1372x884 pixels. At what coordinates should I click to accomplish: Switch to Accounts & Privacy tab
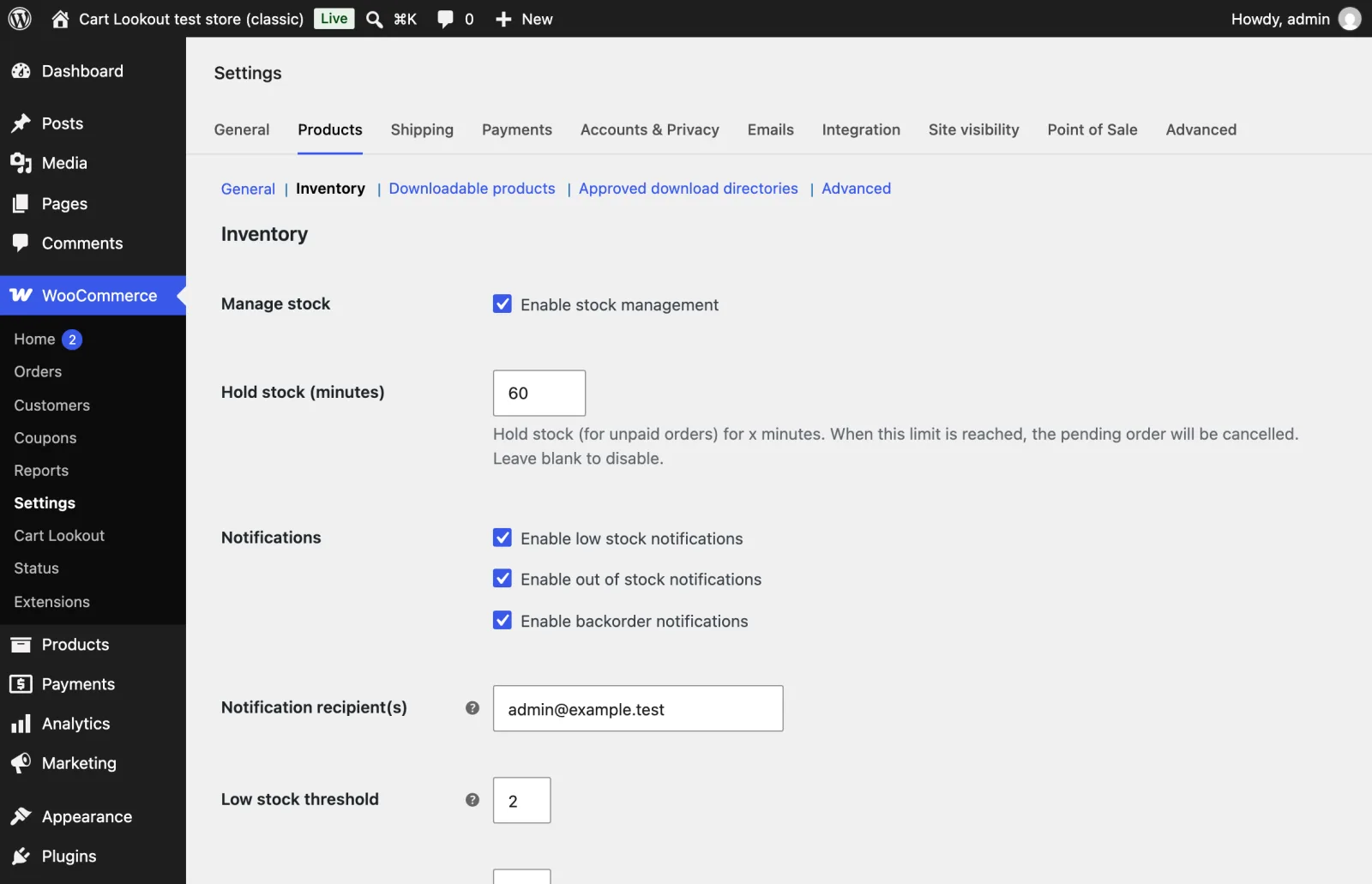[650, 129]
